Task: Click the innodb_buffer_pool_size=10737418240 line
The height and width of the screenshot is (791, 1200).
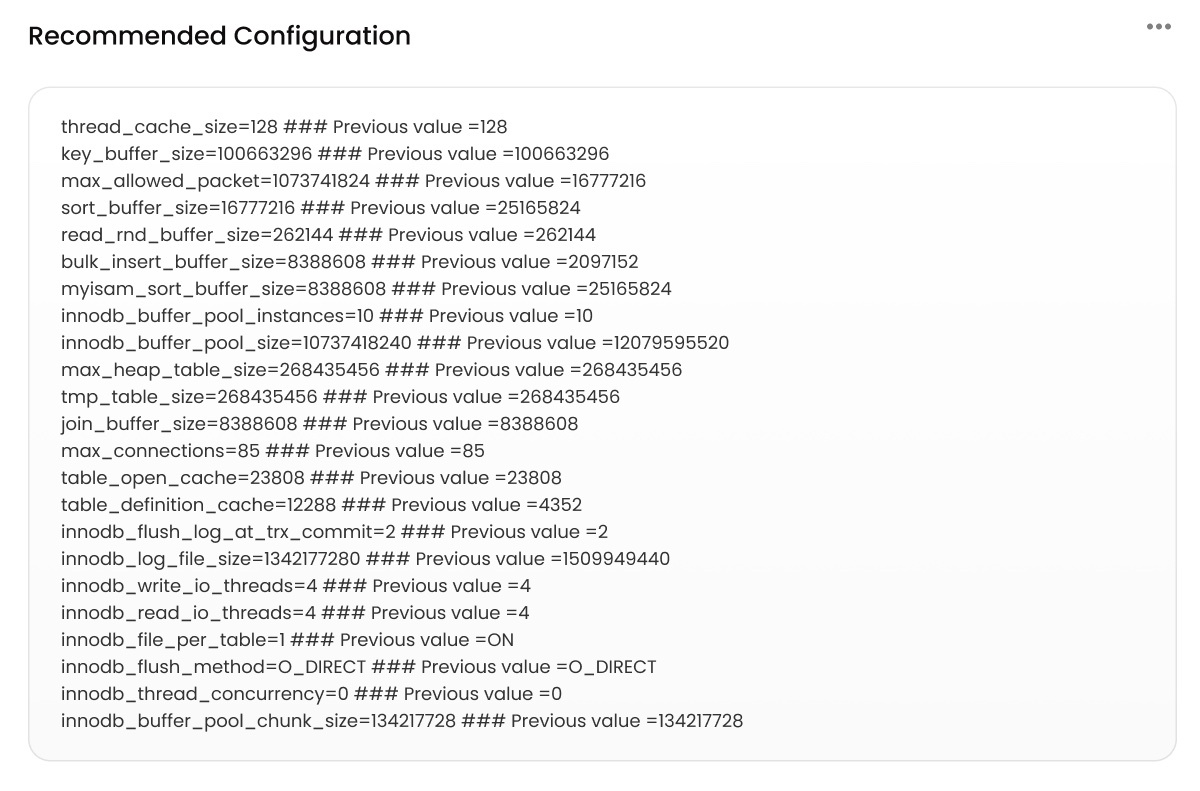Action: [395, 343]
